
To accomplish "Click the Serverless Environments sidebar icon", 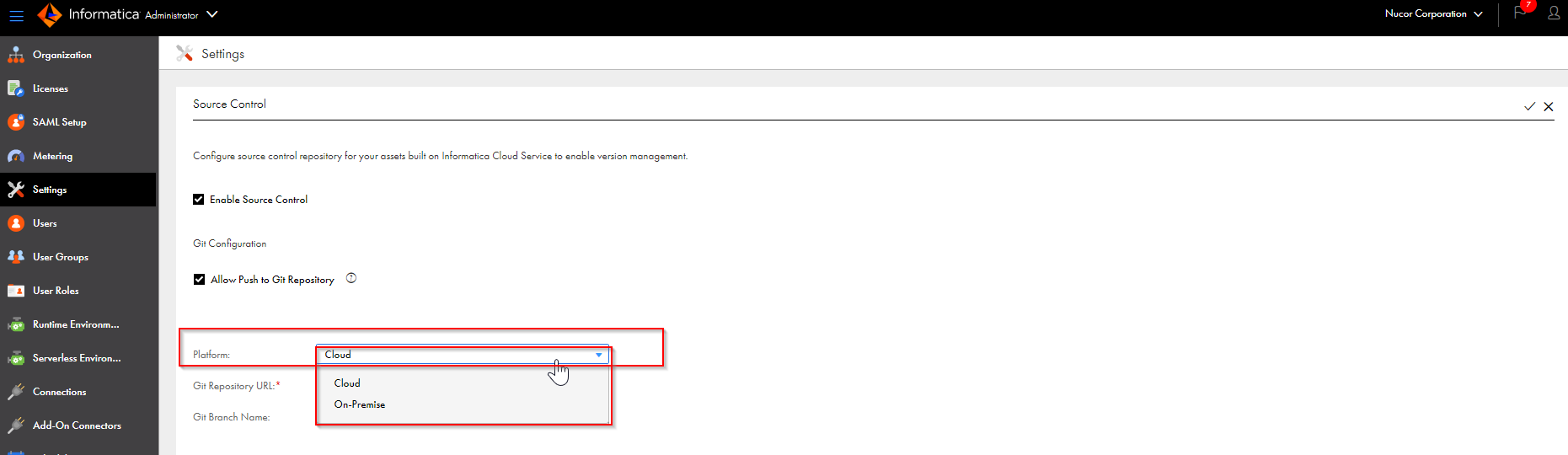I will pyautogui.click(x=16, y=358).
